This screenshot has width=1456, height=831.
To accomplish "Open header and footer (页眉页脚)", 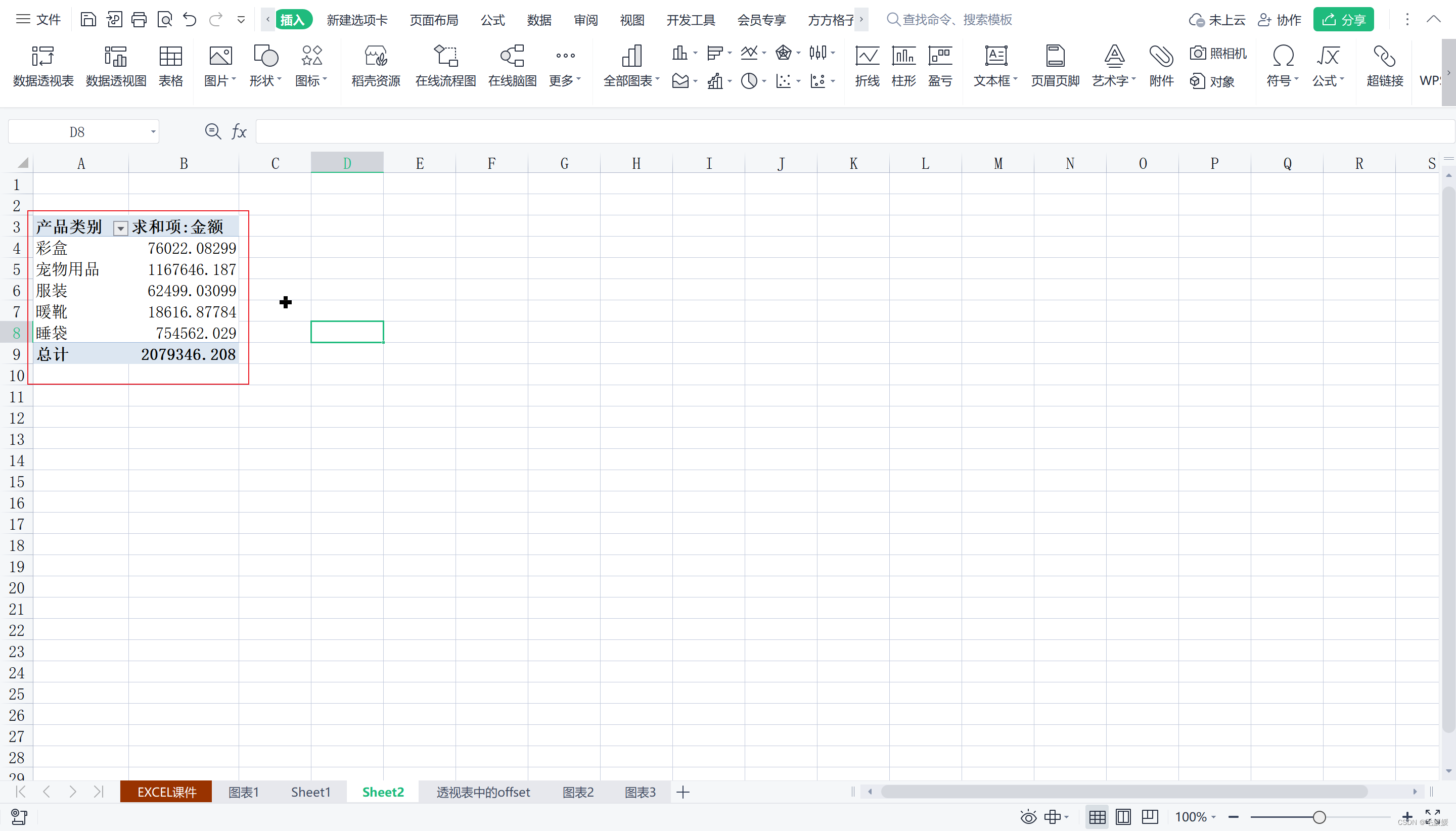I will tap(1055, 66).
